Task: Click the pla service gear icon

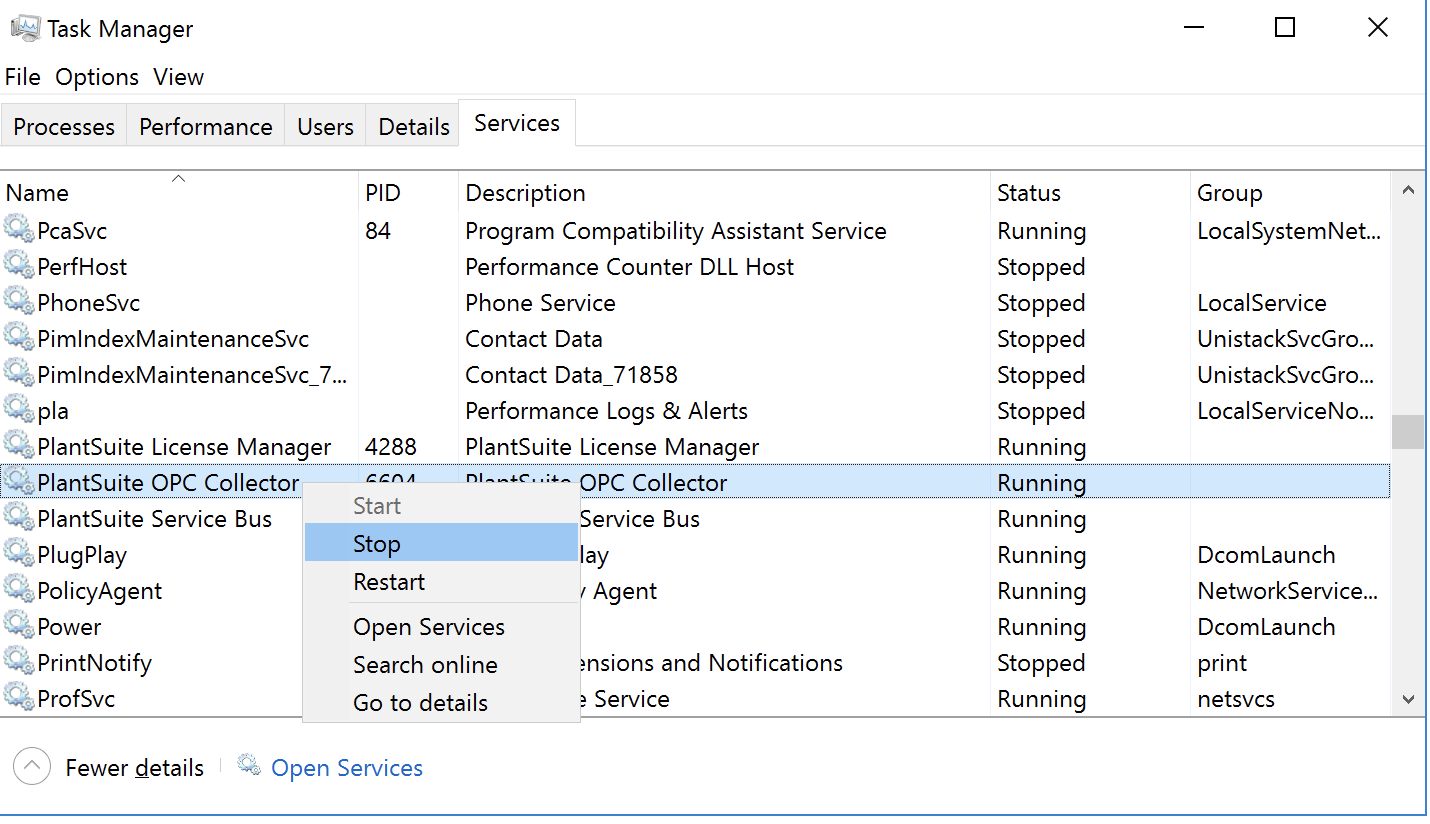Action: pyautogui.click(x=19, y=410)
